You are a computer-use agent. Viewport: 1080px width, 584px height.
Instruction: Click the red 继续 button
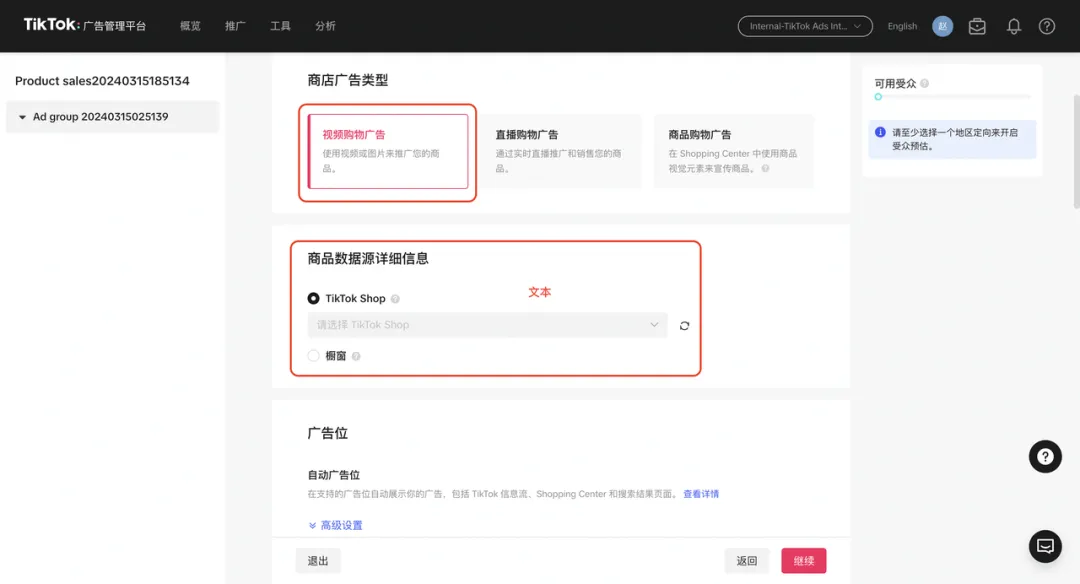pyautogui.click(x=804, y=561)
